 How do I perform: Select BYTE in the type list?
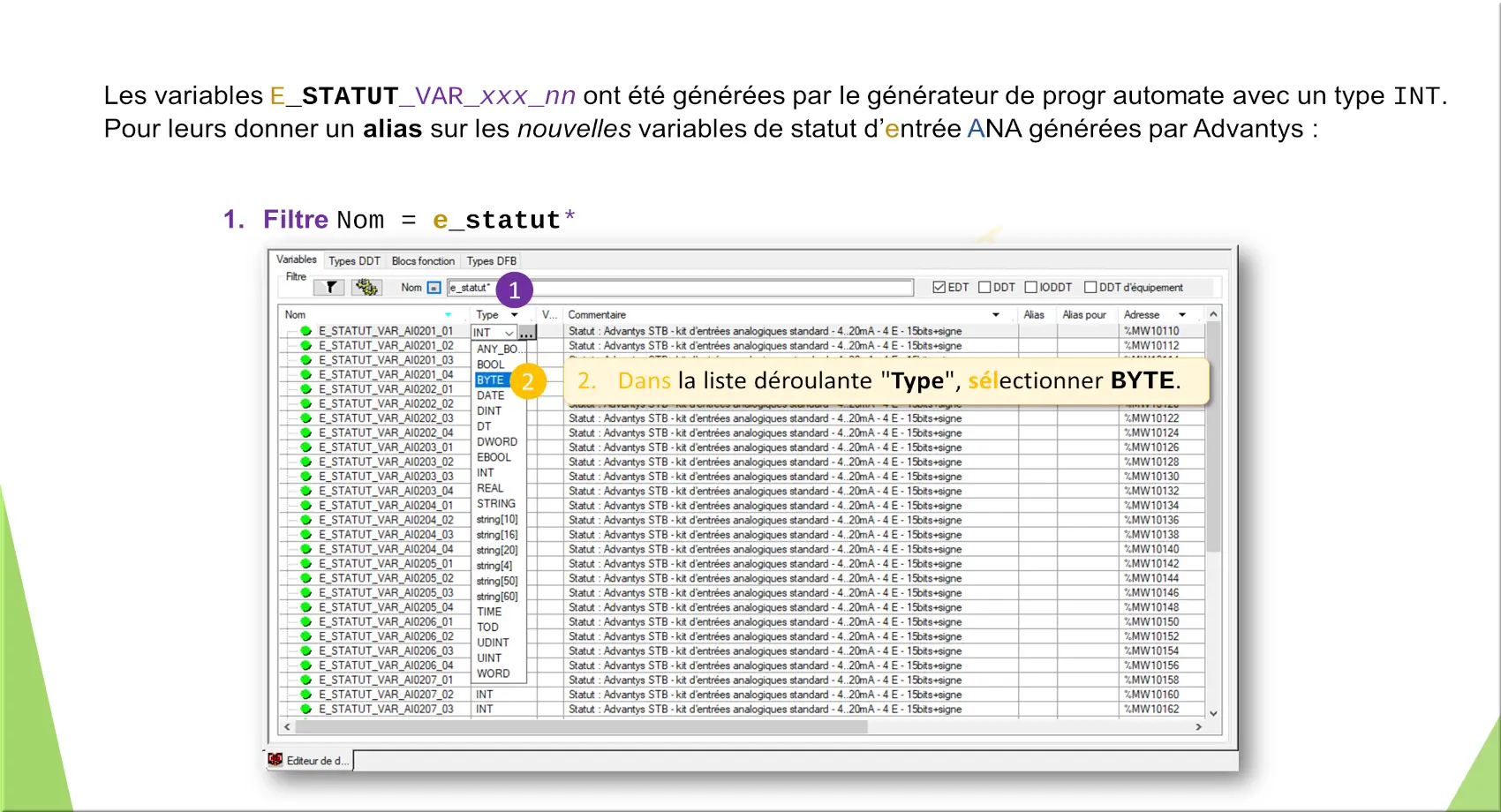tap(491, 380)
